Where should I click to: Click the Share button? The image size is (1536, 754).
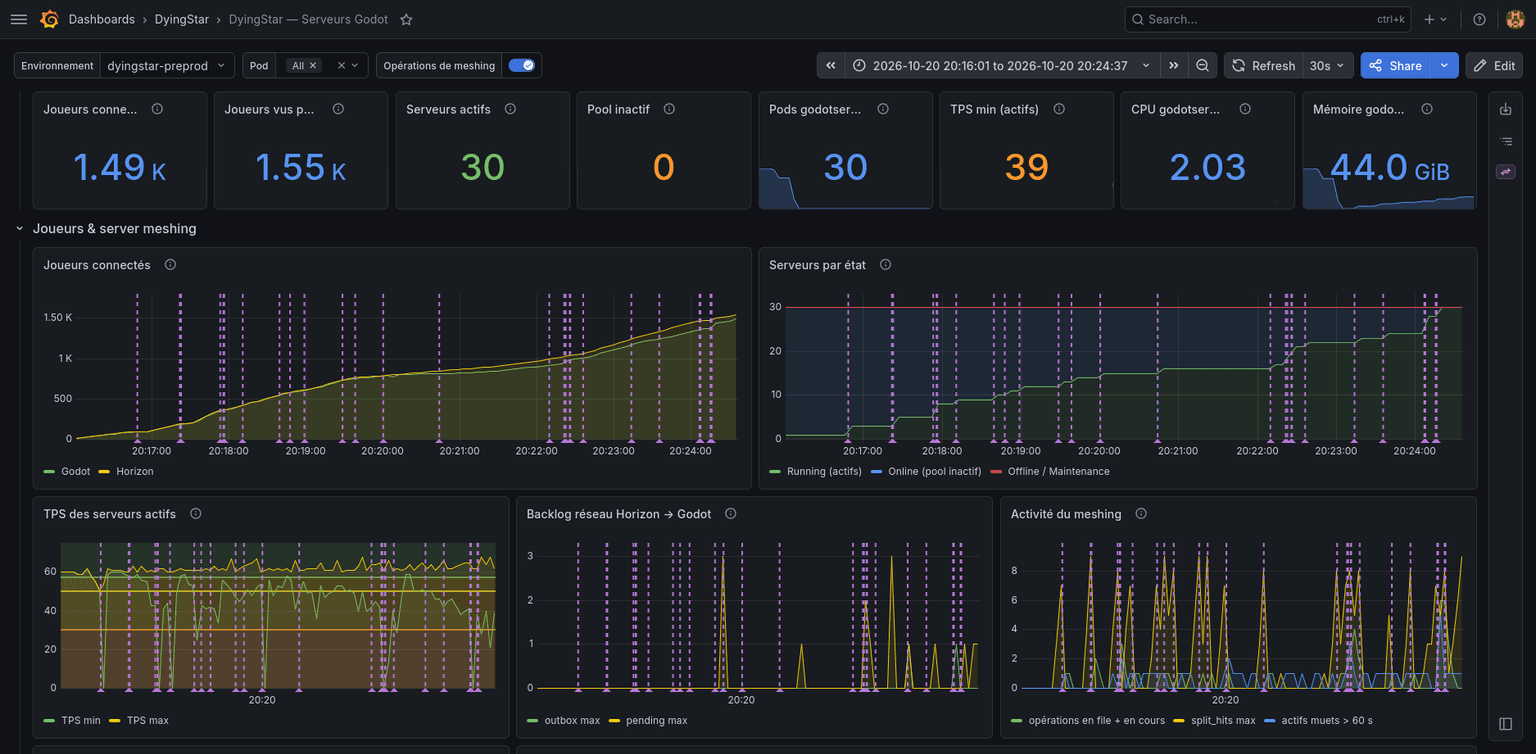pos(1396,65)
